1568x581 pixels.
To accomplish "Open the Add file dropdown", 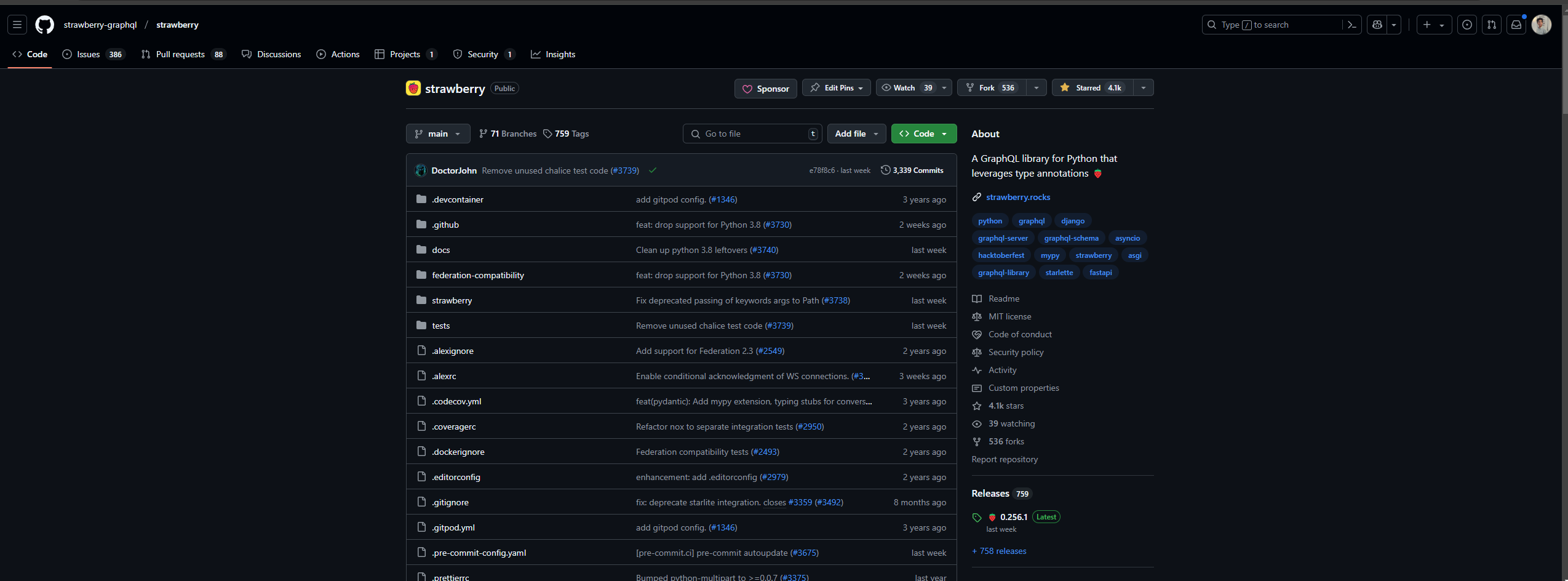I will pyautogui.click(x=856, y=134).
